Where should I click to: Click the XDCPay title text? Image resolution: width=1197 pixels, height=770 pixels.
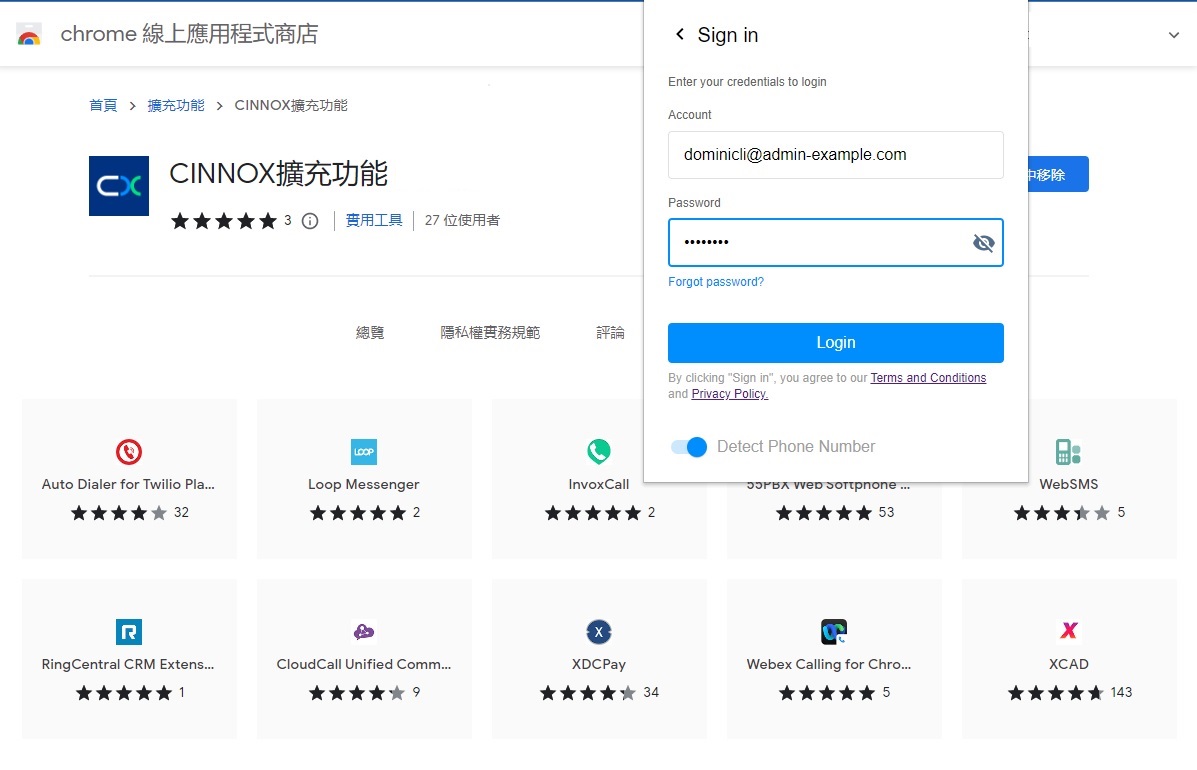(598, 665)
